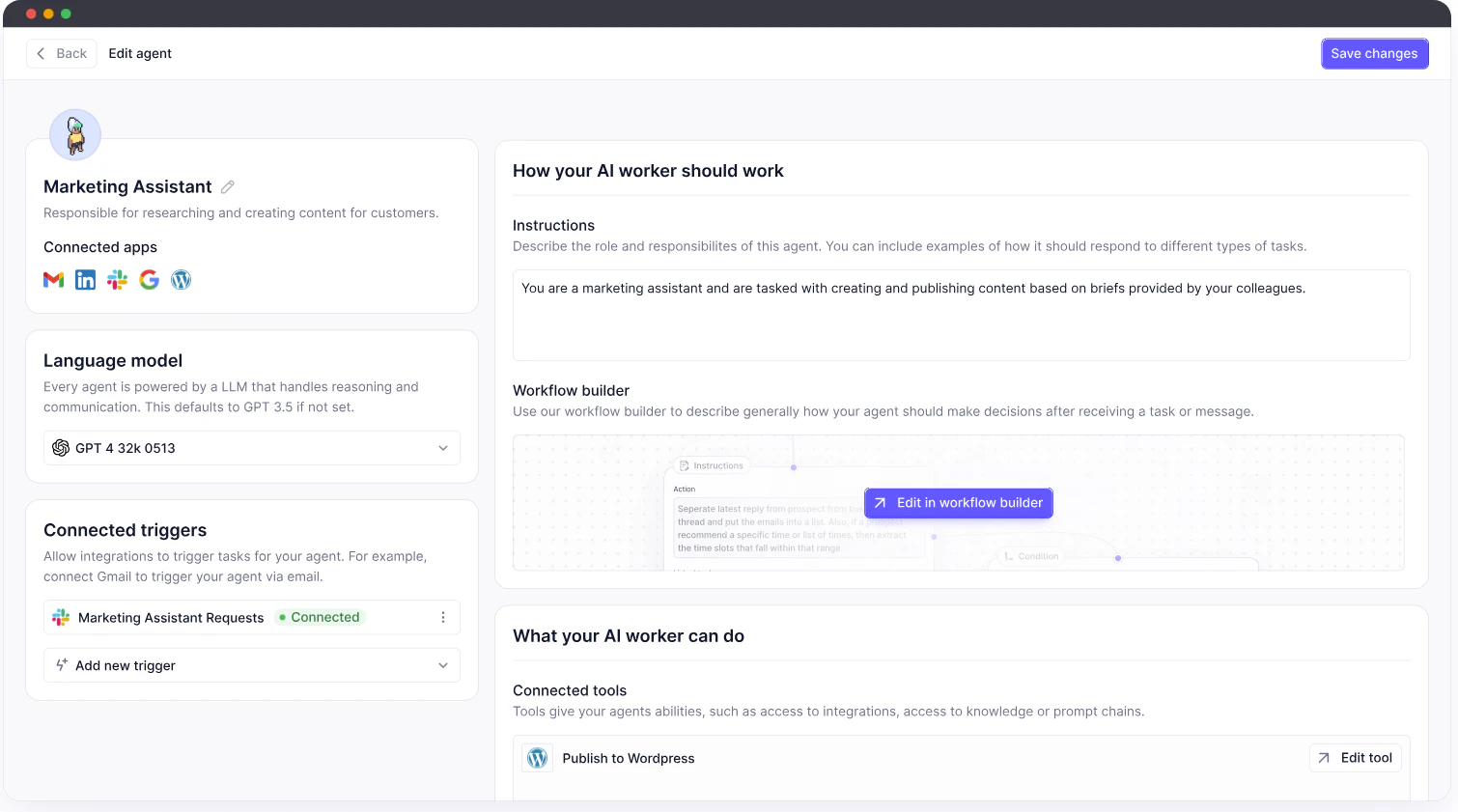
Task: Click inside the Instructions text area
Action: [x=961, y=315]
